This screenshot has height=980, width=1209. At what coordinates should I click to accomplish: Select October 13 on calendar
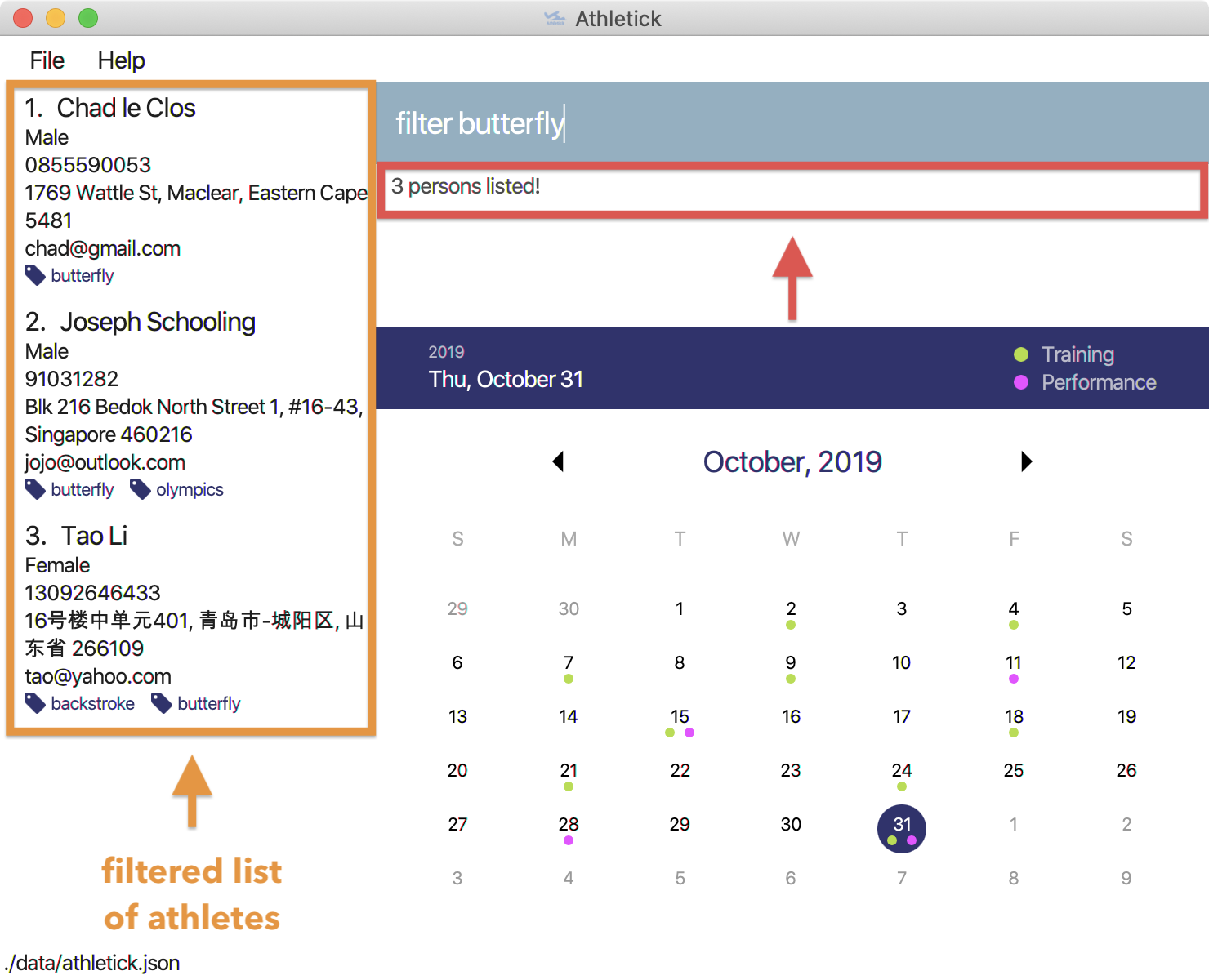pyautogui.click(x=457, y=717)
